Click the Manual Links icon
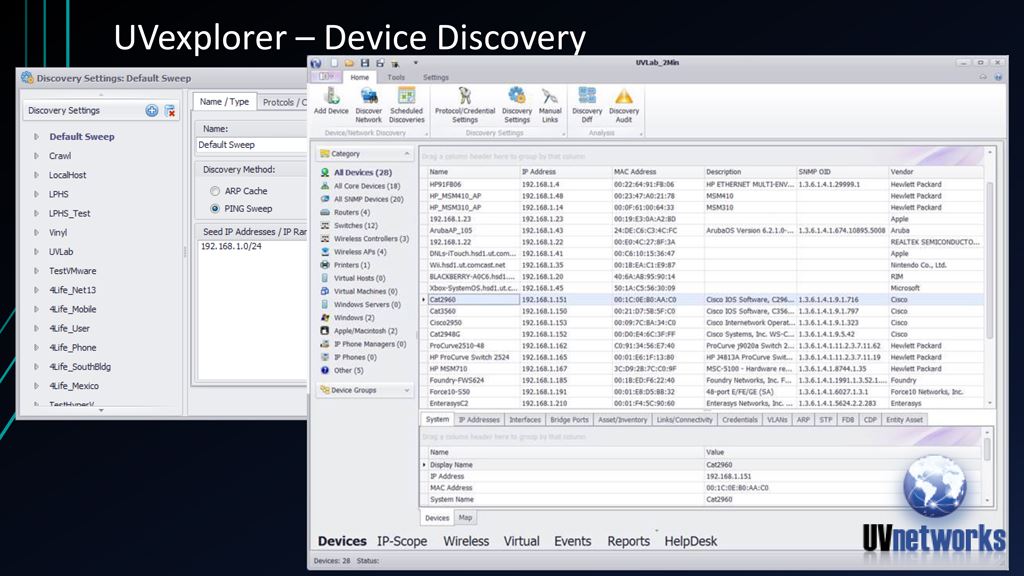Screen dimensions: 1024x576 click(550, 105)
